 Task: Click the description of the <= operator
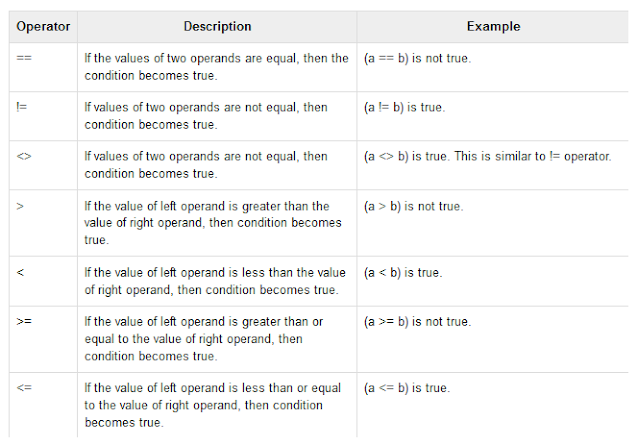[x=212, y=404]
